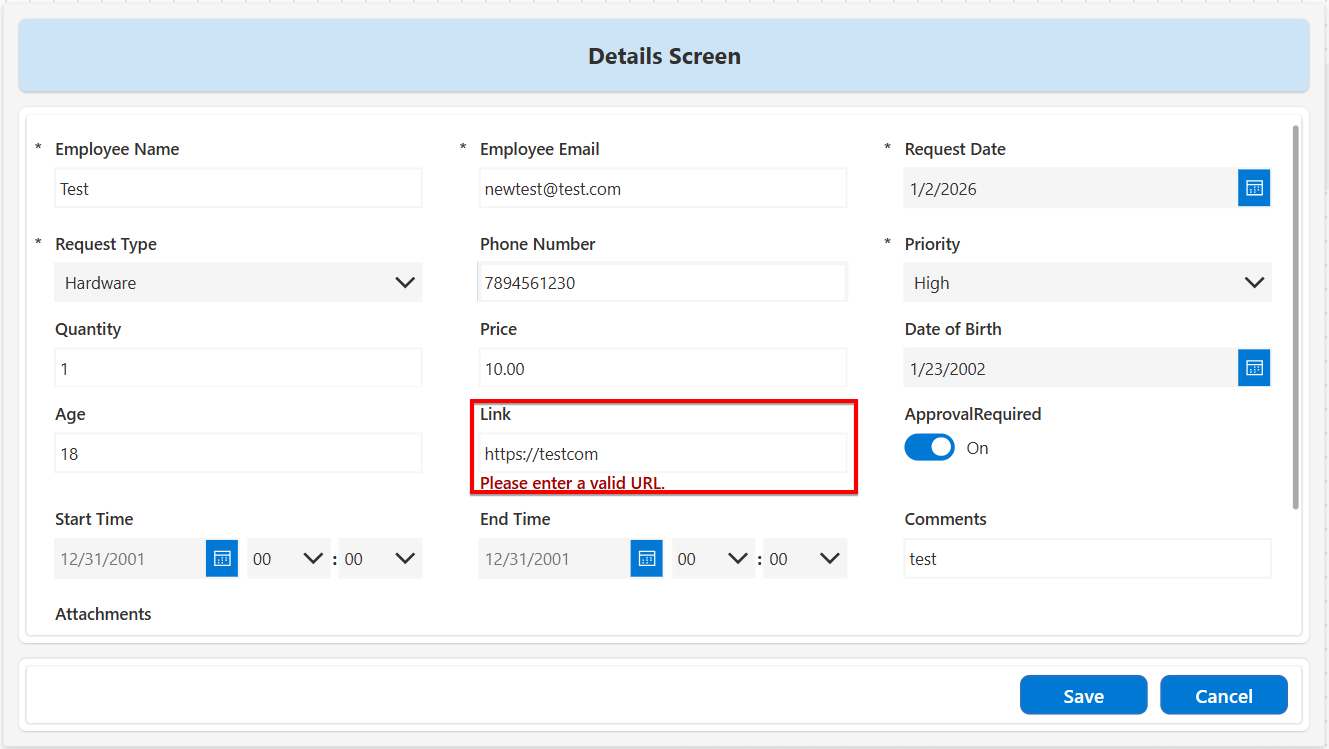
Task: Open the Start Time hour dropdown
Action: click(x=288, y=559)
